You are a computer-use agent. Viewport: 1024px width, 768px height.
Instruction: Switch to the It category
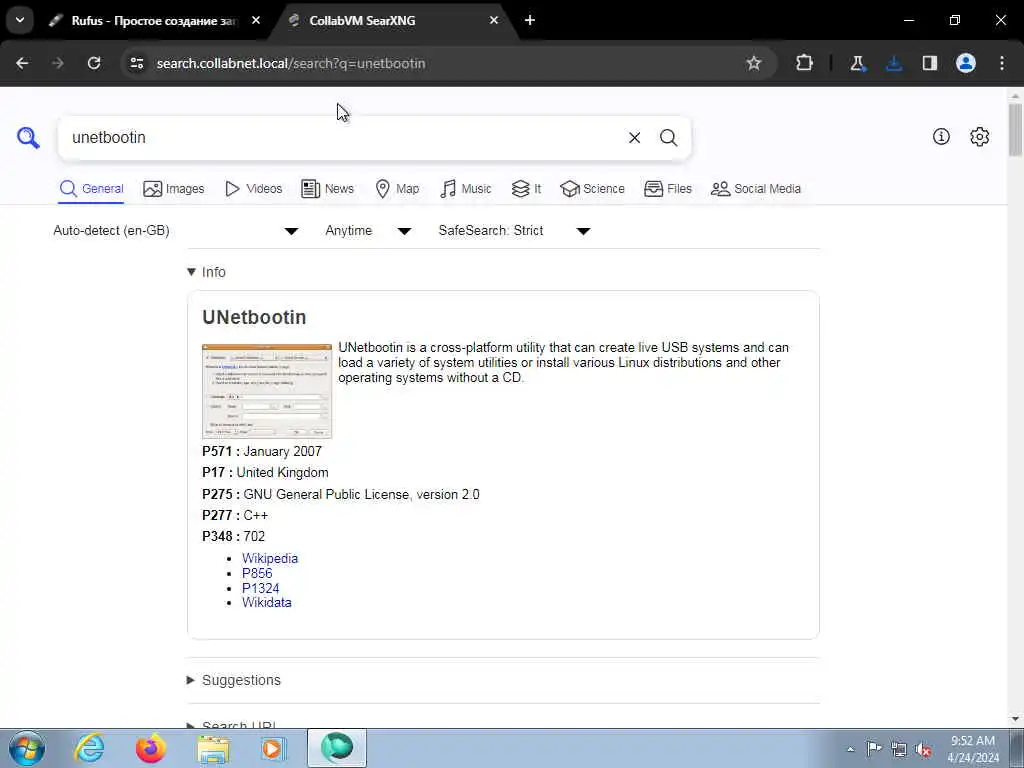pyautogui.click(x=526, y=189)
